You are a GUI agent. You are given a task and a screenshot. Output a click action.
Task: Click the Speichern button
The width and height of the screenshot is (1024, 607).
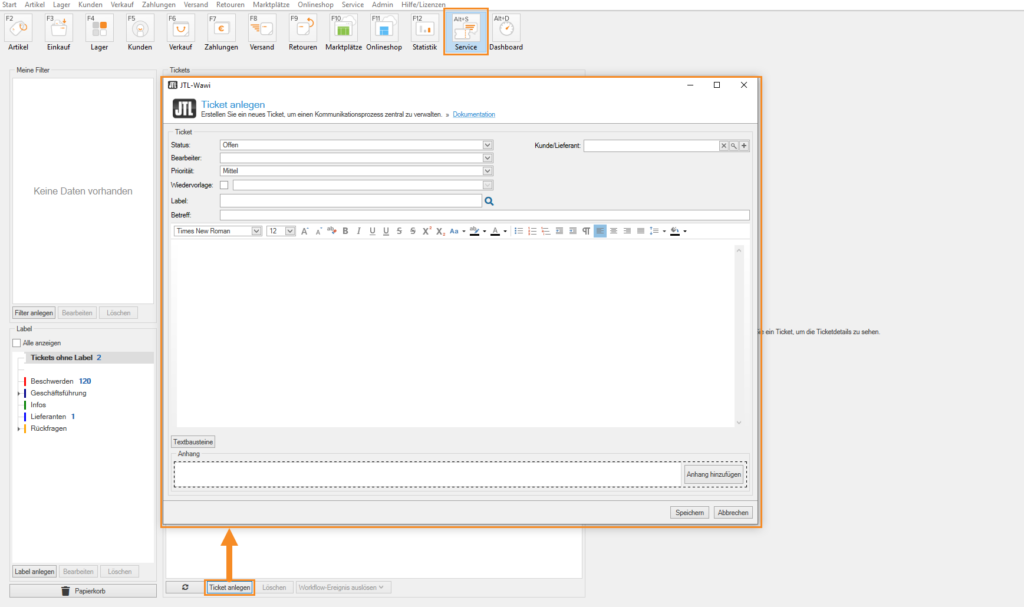pos(689,512)
